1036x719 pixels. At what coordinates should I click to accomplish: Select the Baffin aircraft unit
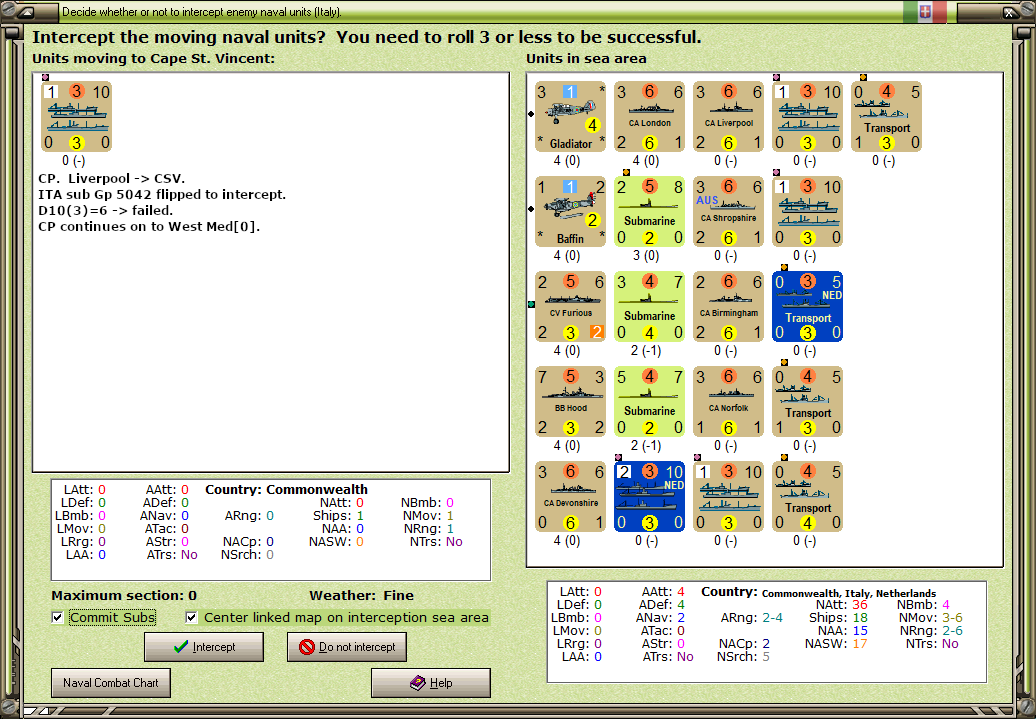click(570, 211)
